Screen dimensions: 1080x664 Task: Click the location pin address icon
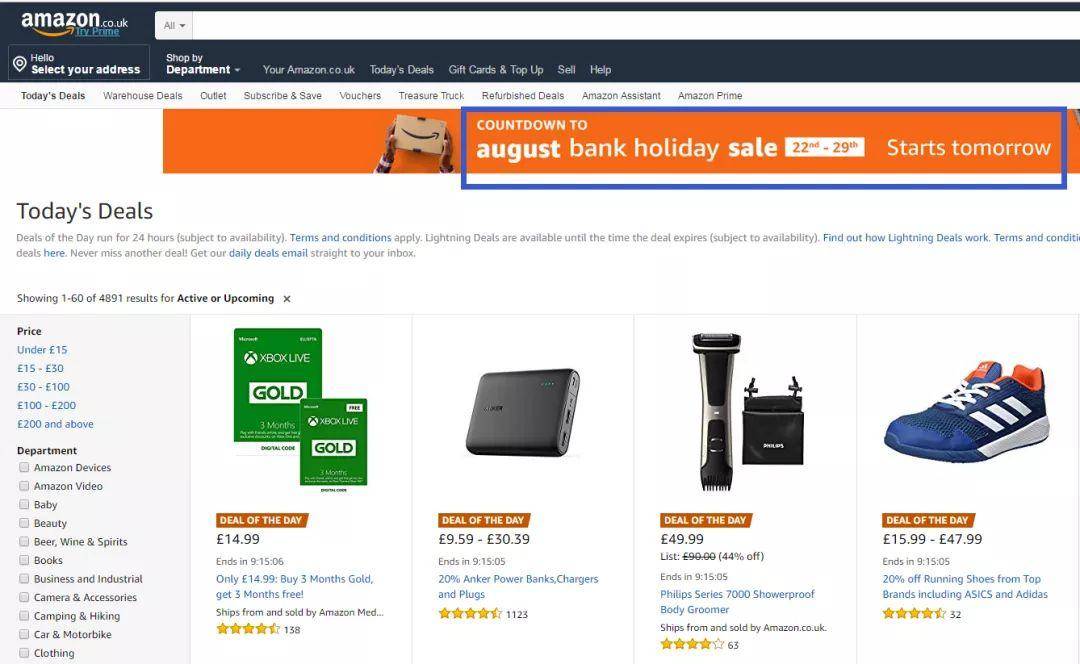pos(20,63)
